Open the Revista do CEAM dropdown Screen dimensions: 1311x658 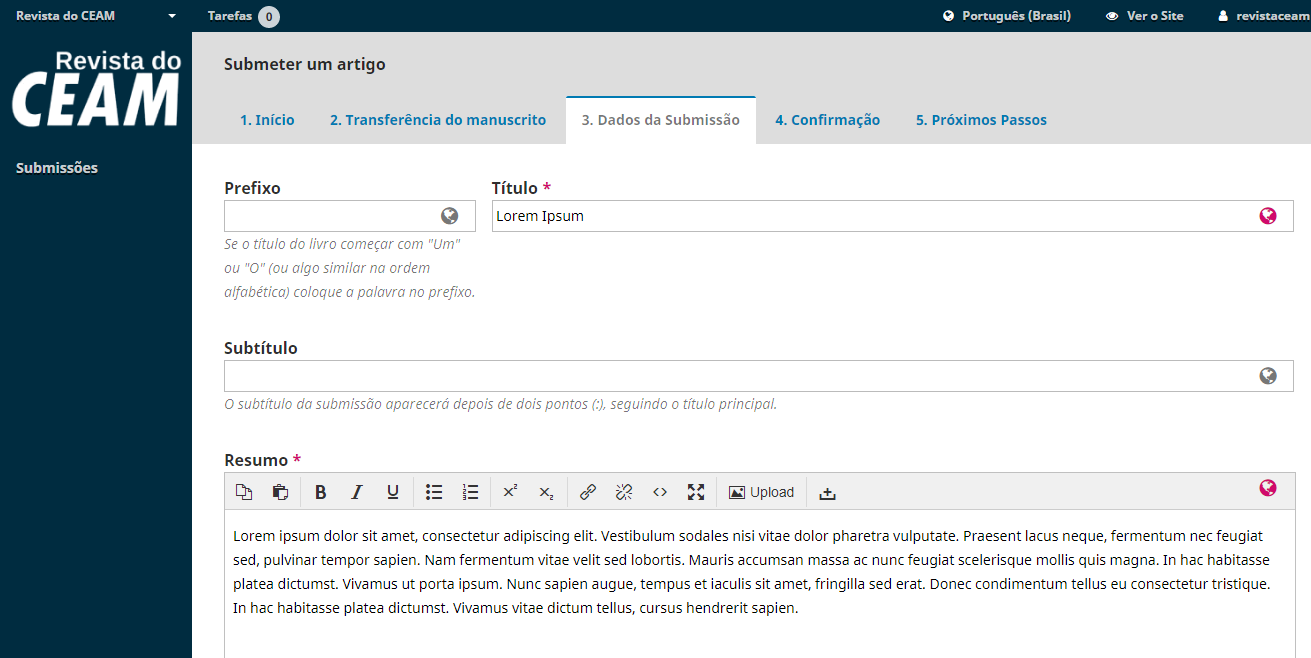pos(96,16)
